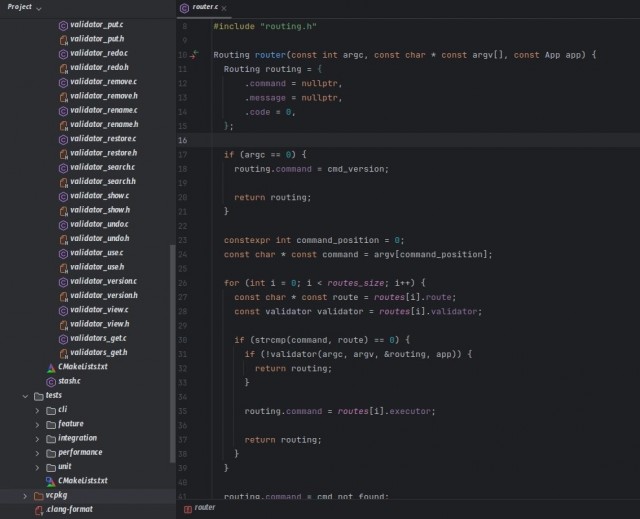Close the router.c editor tab
The image size is (640, 519).
224,8
